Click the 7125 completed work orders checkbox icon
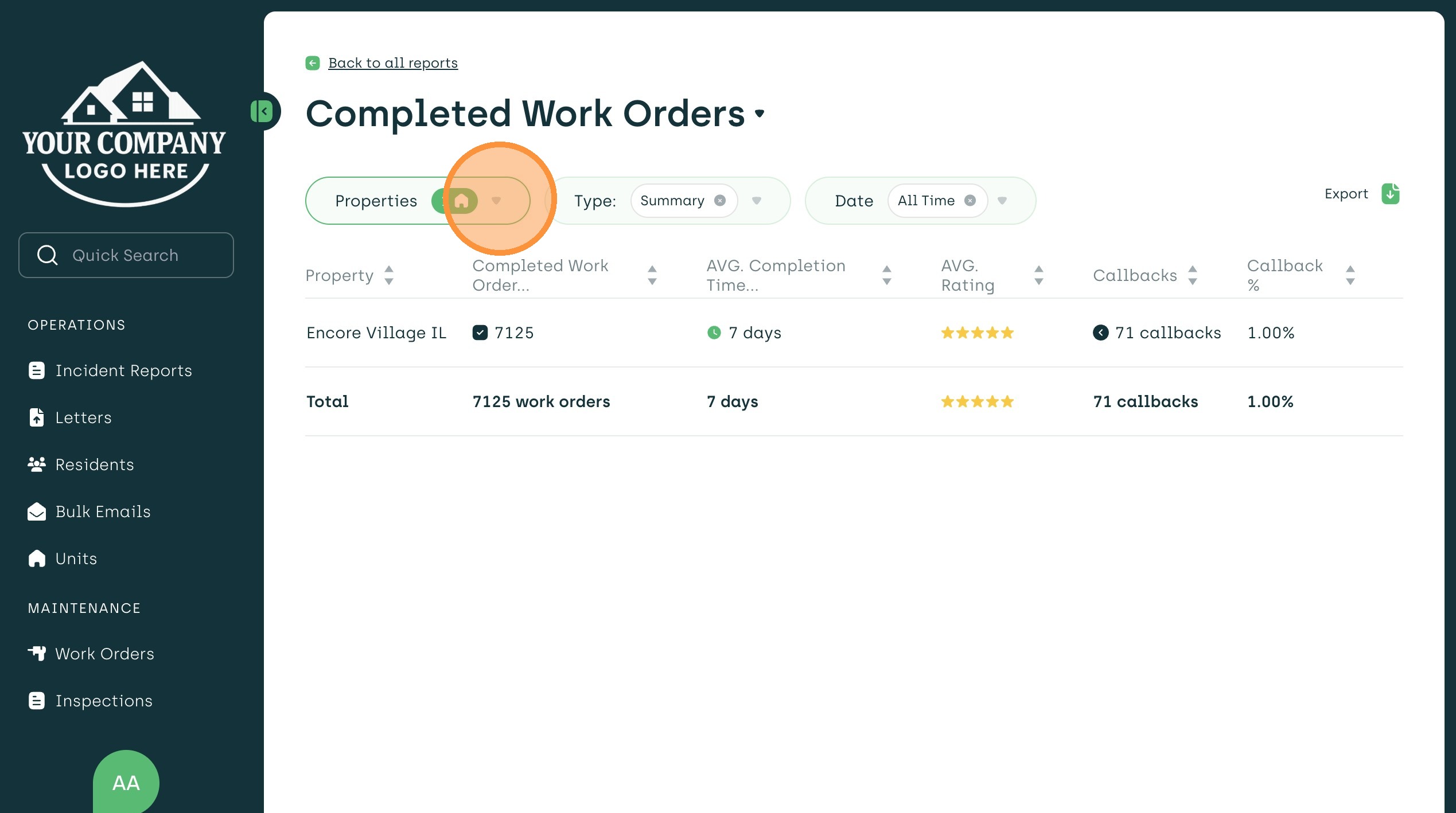 coord(480,333)
